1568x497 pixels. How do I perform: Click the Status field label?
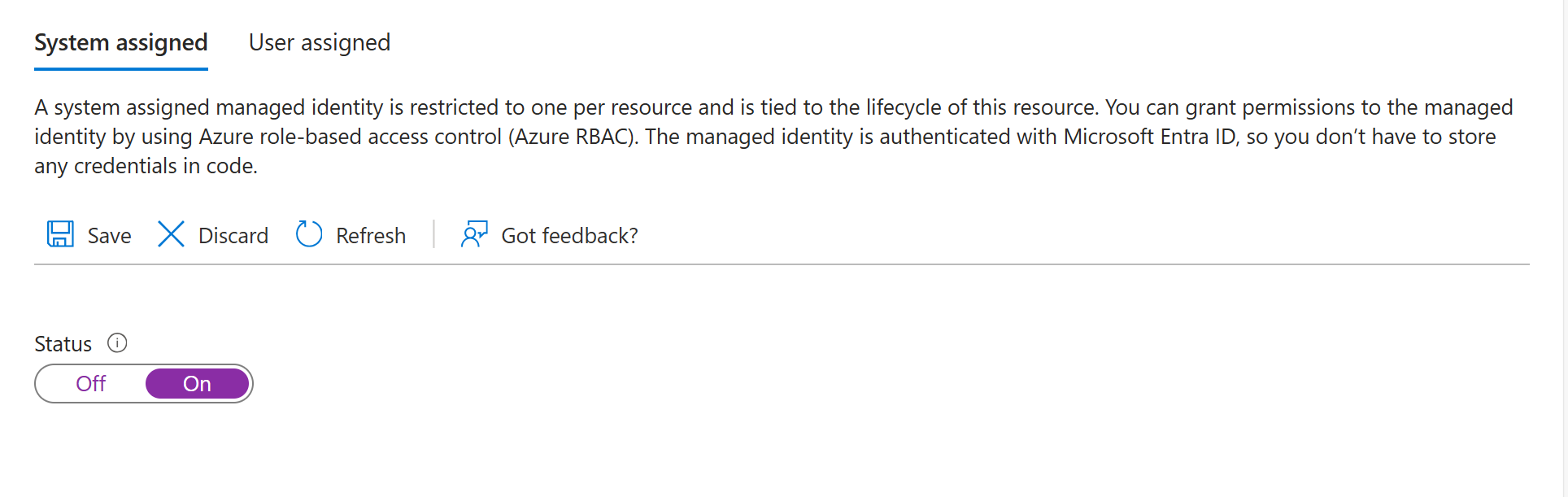point(63,344)
